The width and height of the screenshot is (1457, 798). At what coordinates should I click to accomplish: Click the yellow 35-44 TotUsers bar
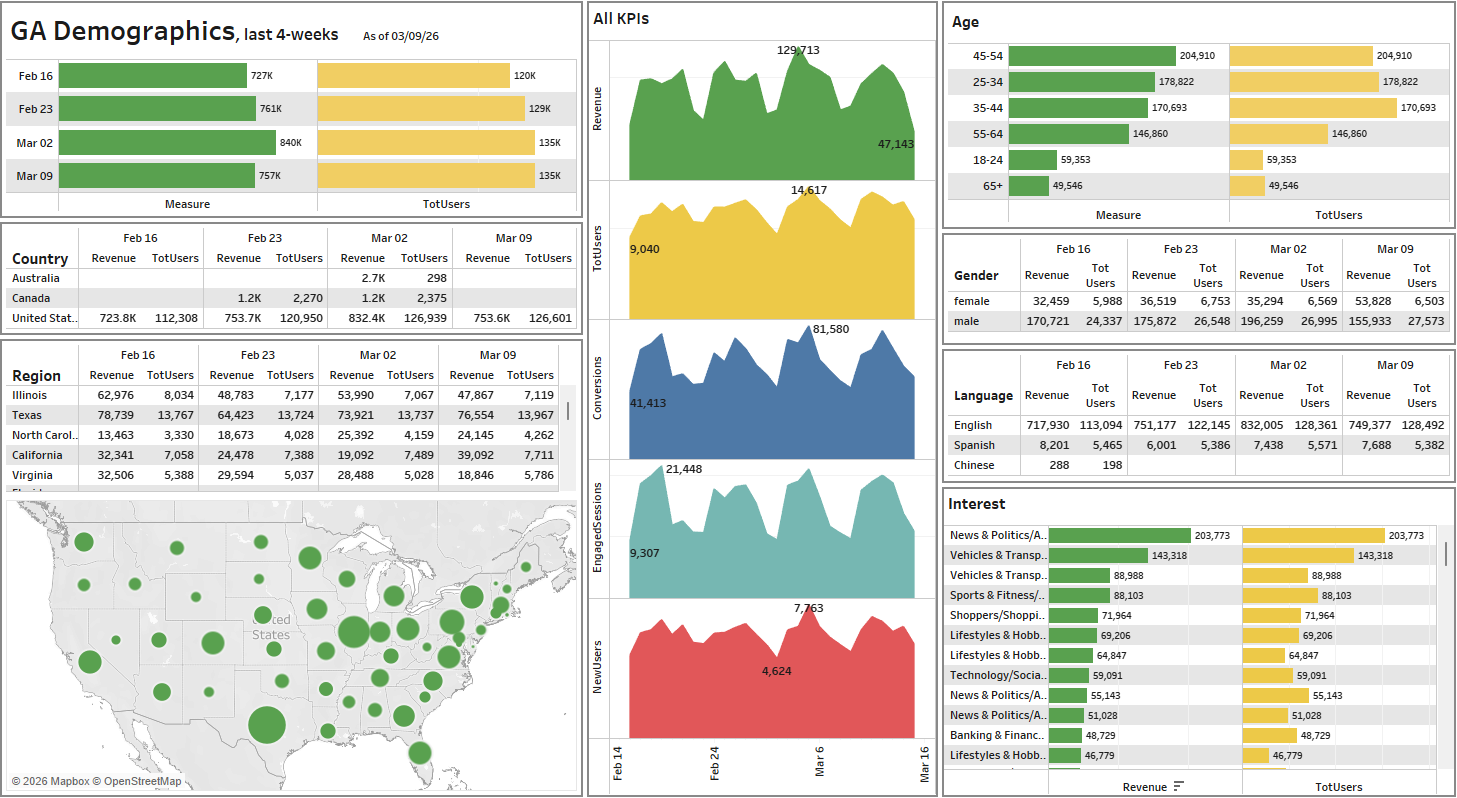point(1312,108)
